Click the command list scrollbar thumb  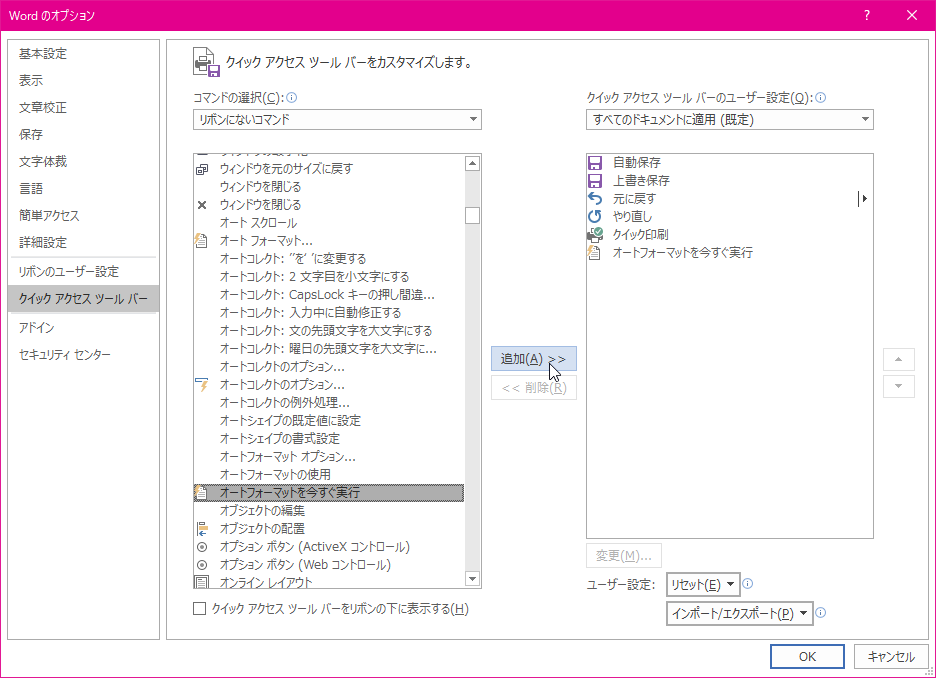[472, 215]
